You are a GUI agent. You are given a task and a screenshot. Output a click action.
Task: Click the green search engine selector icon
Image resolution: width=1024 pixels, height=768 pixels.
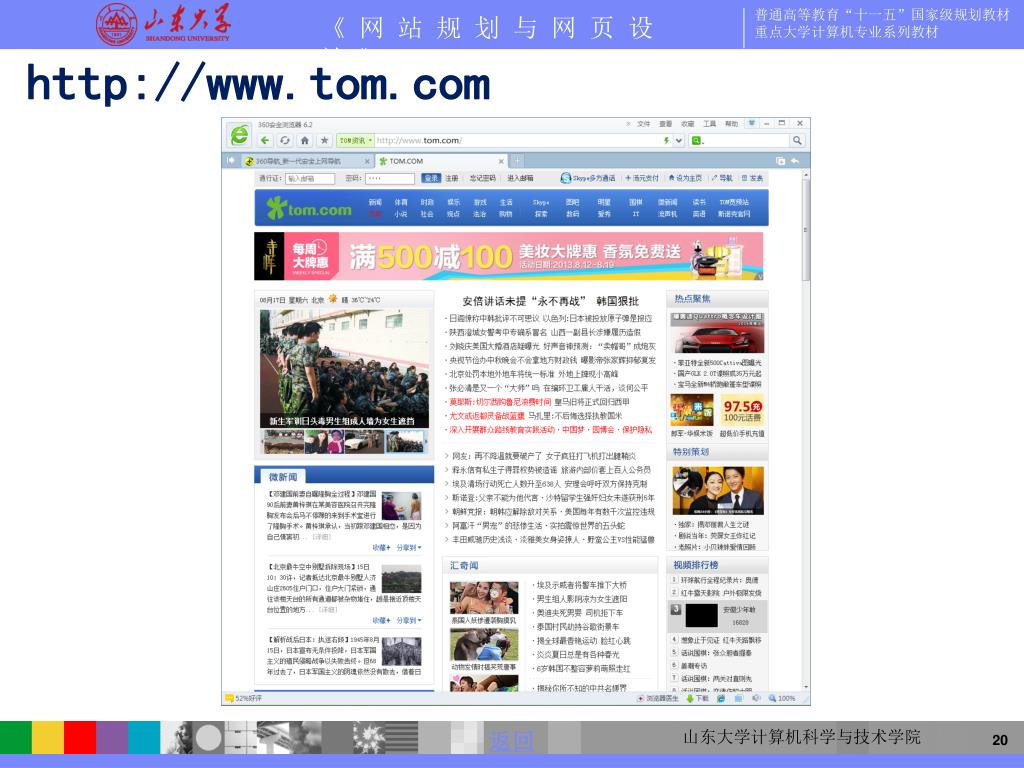[696, 140]
